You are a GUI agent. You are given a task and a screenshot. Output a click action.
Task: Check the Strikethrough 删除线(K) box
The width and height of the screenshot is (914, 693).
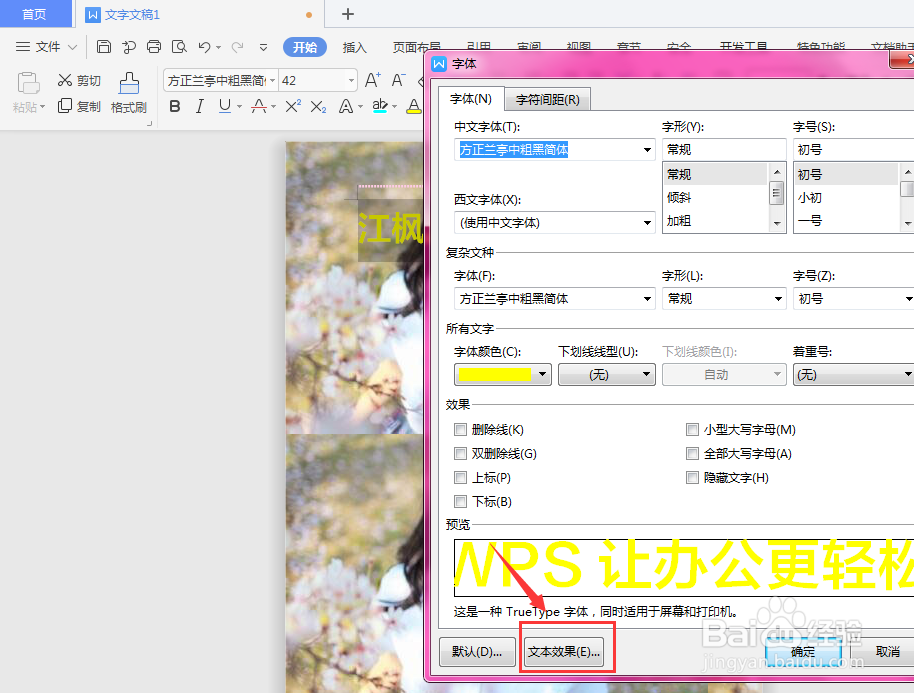460,430
